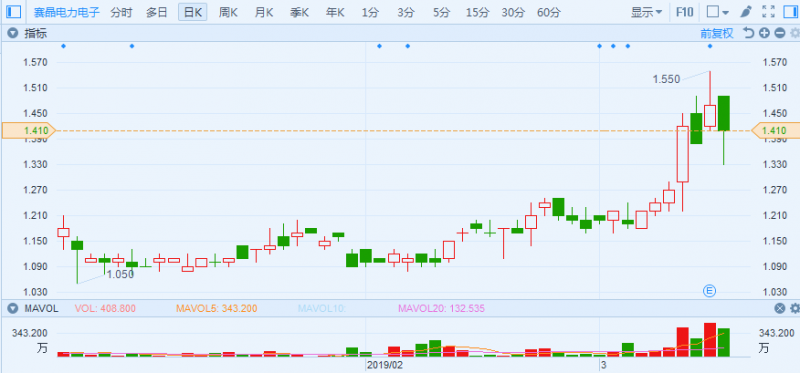The width and height of the screenshot is (800, 373).
Task: Expand the MAVOL indicator dropdown arrow
Action: (x=13, y=308)
